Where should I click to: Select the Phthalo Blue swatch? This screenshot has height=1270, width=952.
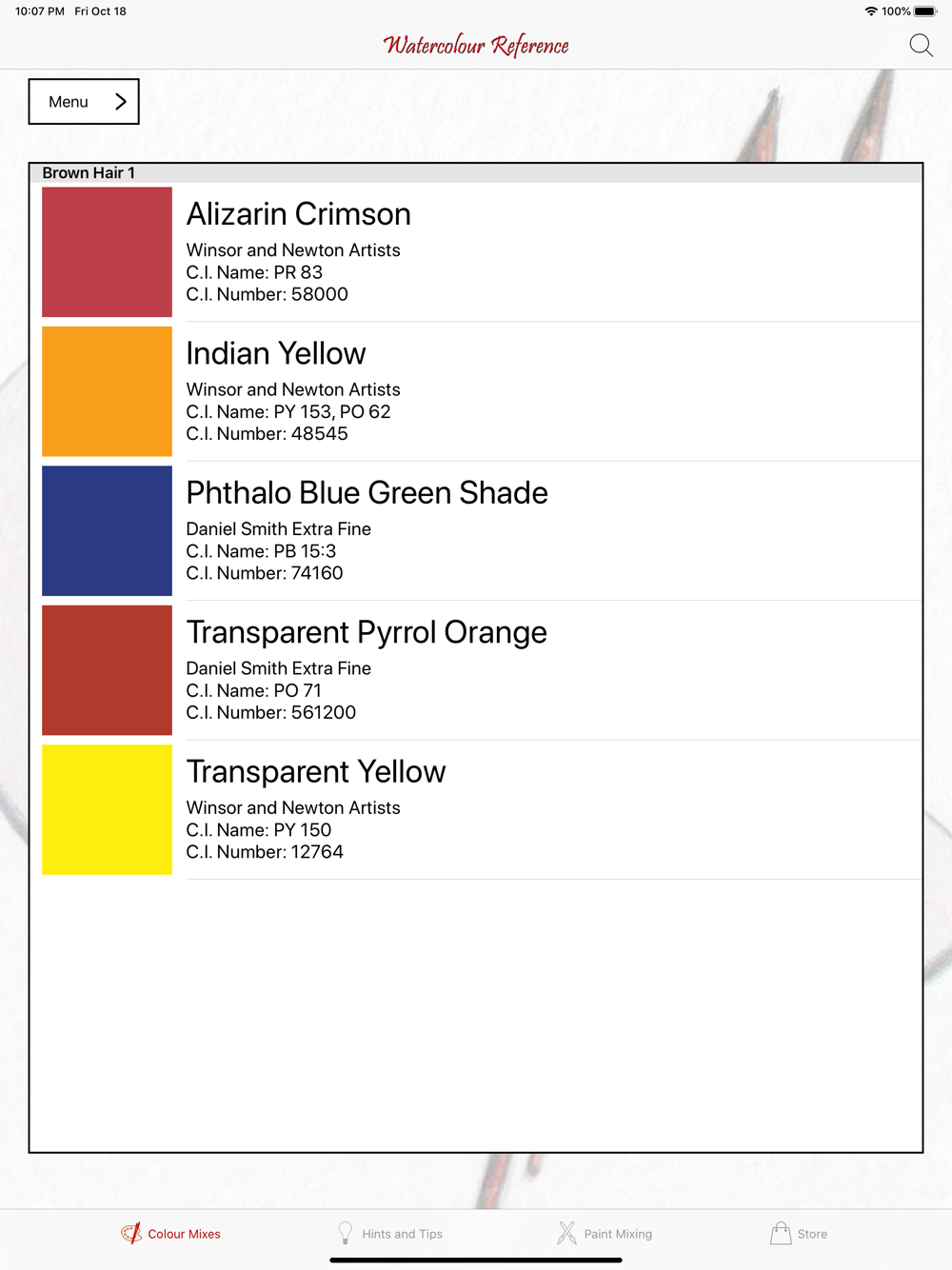107,530
